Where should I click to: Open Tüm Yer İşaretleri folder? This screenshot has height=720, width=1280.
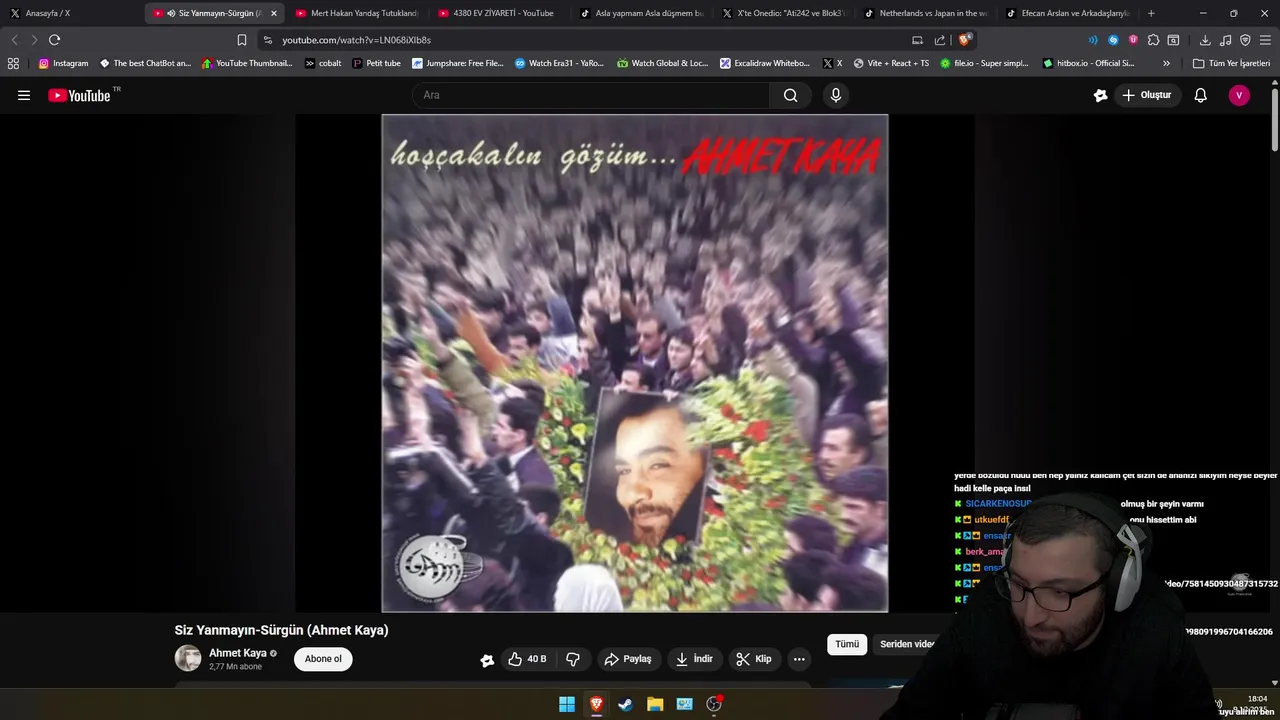click(x=1231, y=63)
